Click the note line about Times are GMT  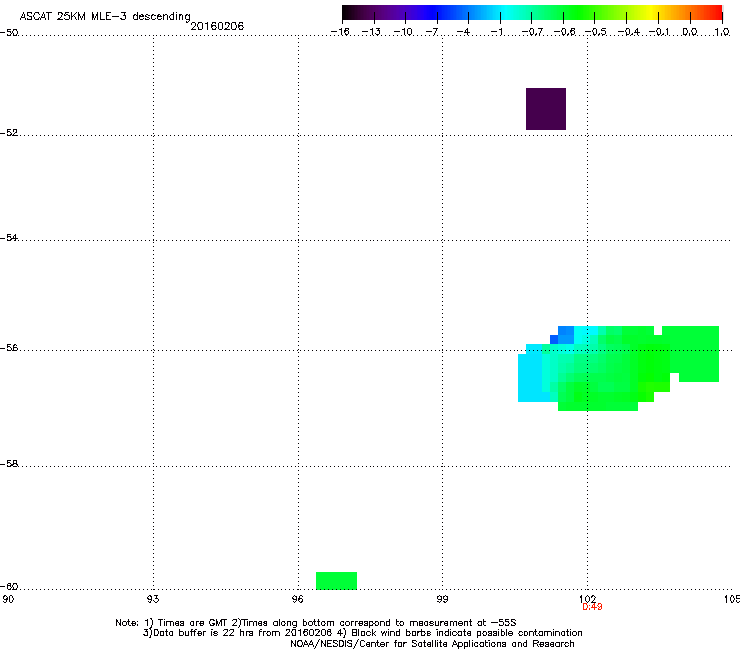pos(316,623)
